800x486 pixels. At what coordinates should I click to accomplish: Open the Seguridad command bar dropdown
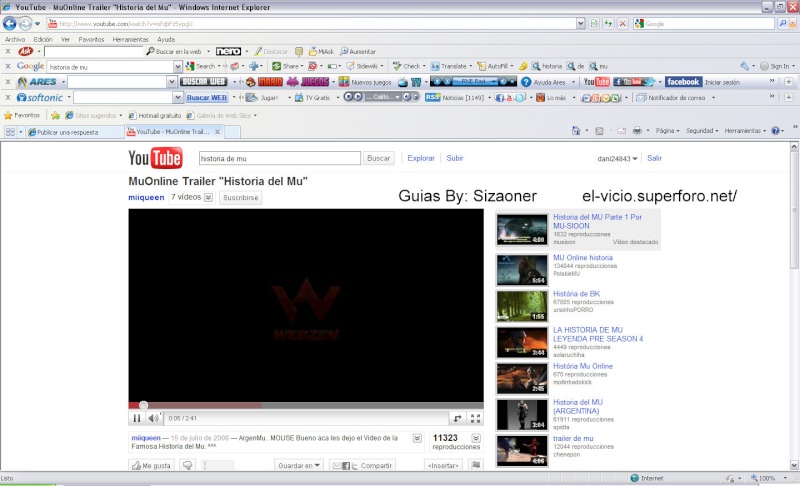click(702, 131)
